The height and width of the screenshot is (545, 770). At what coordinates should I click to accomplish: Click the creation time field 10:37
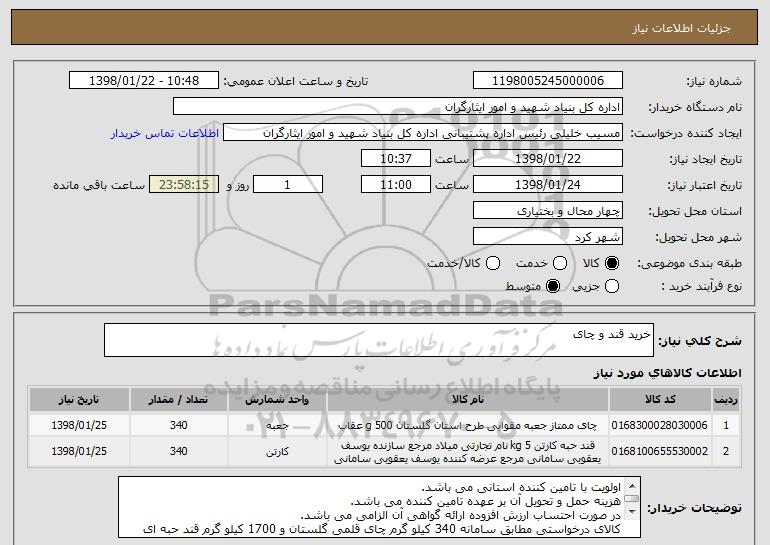coord(396,159)
